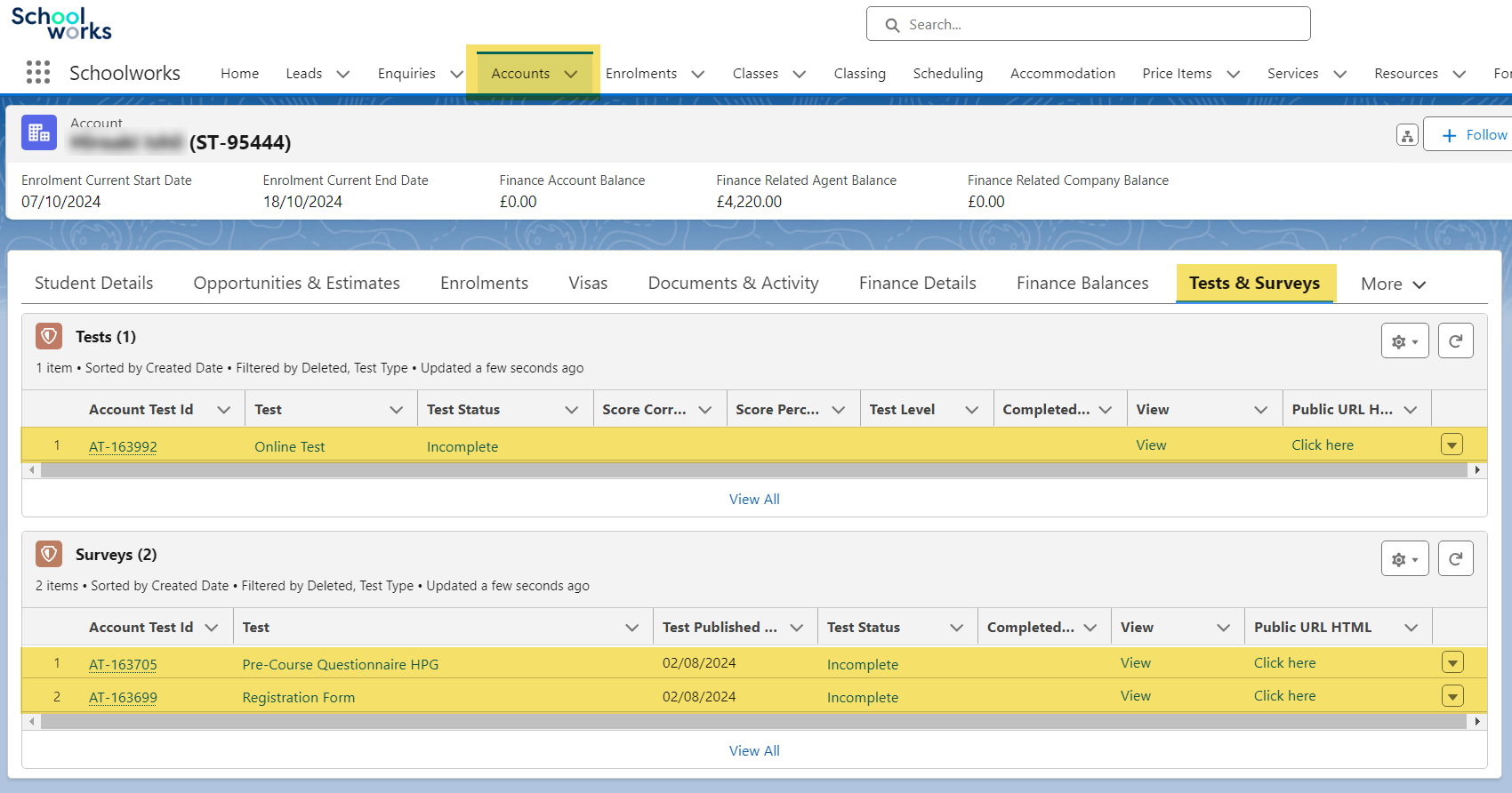Image resolution: width=1512 pixels, height=793 pixels.
Task: Open Pre-Course Questionnaire HPG link
Action: 341,664
